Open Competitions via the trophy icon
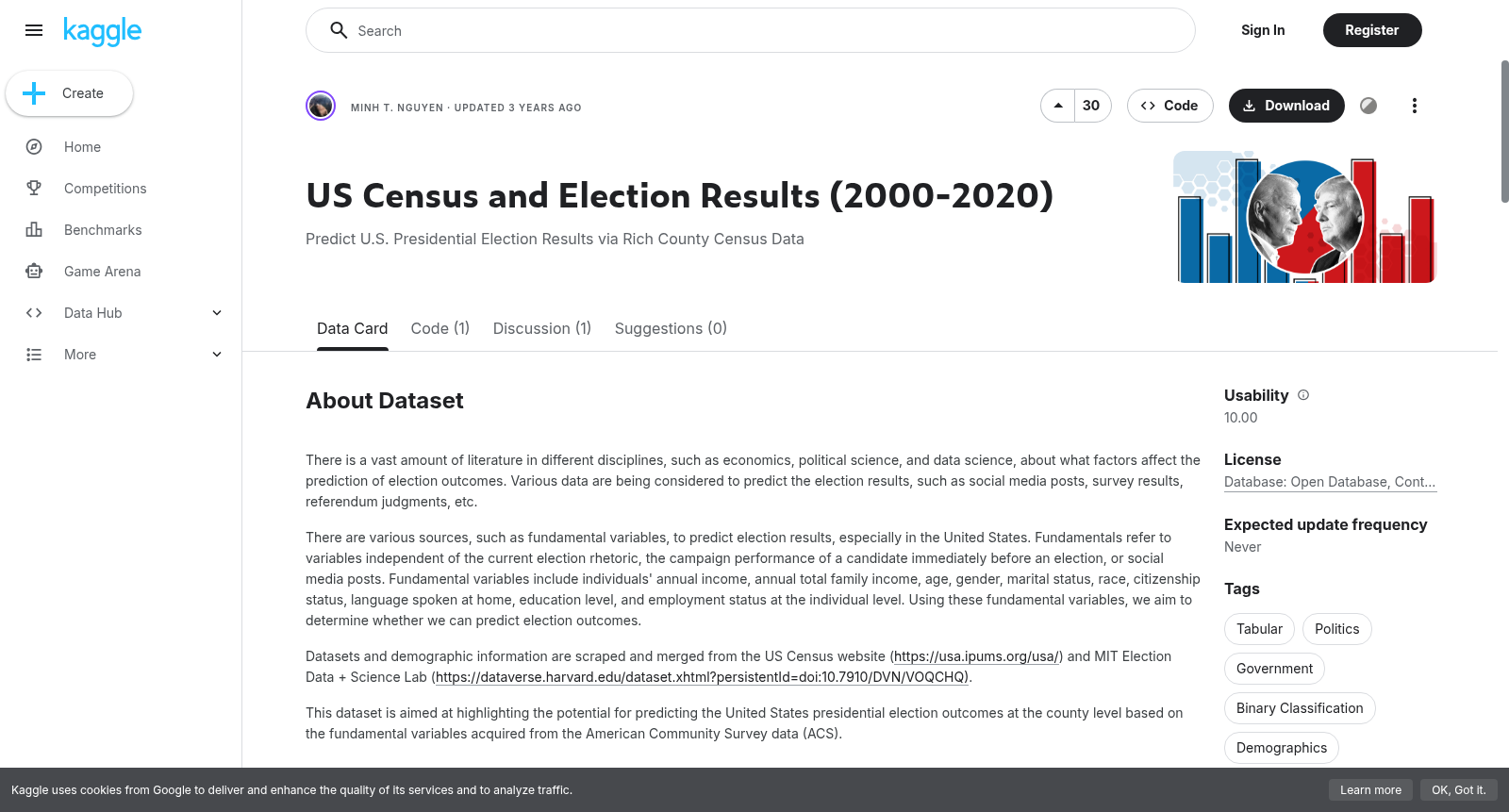 click(34, 189)
